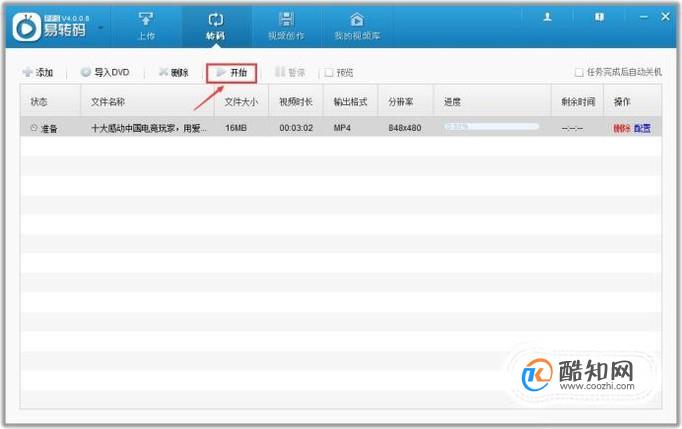Click the clock status icon beside 准备

[x=34, y=128]
